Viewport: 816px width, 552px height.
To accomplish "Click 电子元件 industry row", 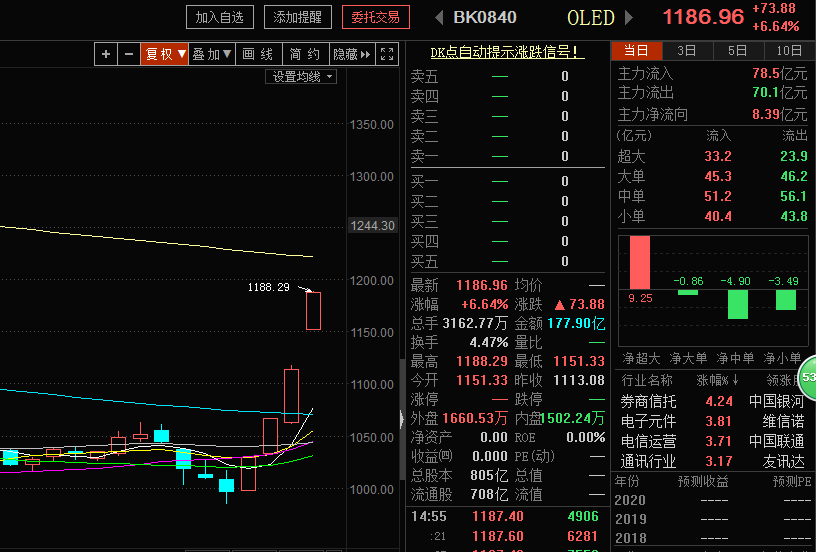I will [712, 421].
